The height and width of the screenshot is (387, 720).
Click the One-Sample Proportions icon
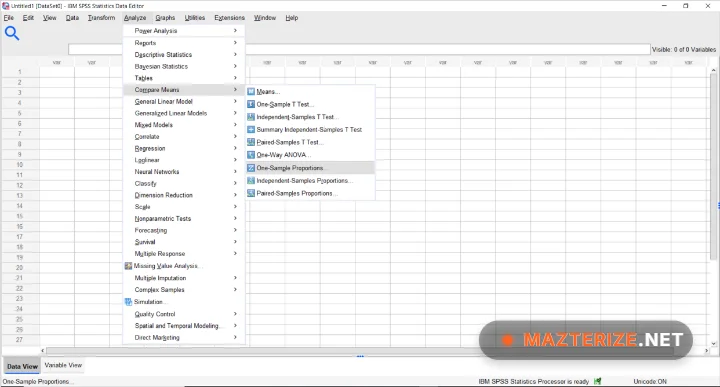point(251,168)
